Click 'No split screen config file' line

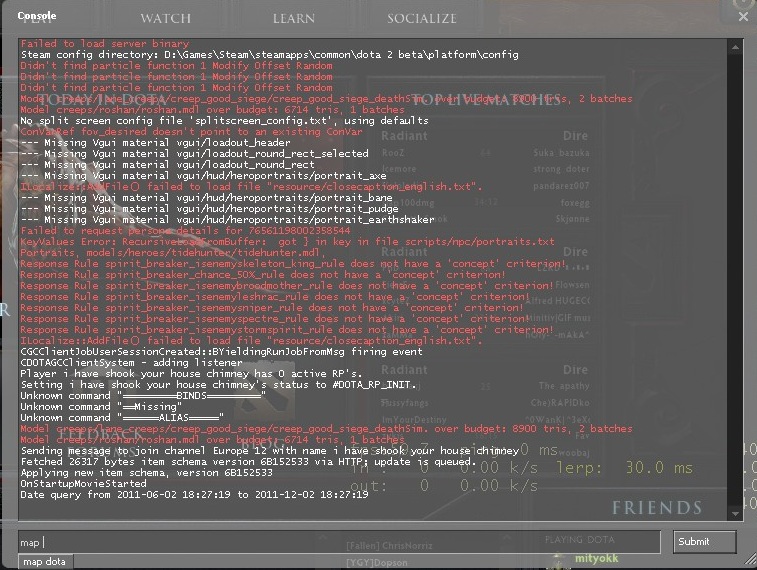(x=224, y=121)
